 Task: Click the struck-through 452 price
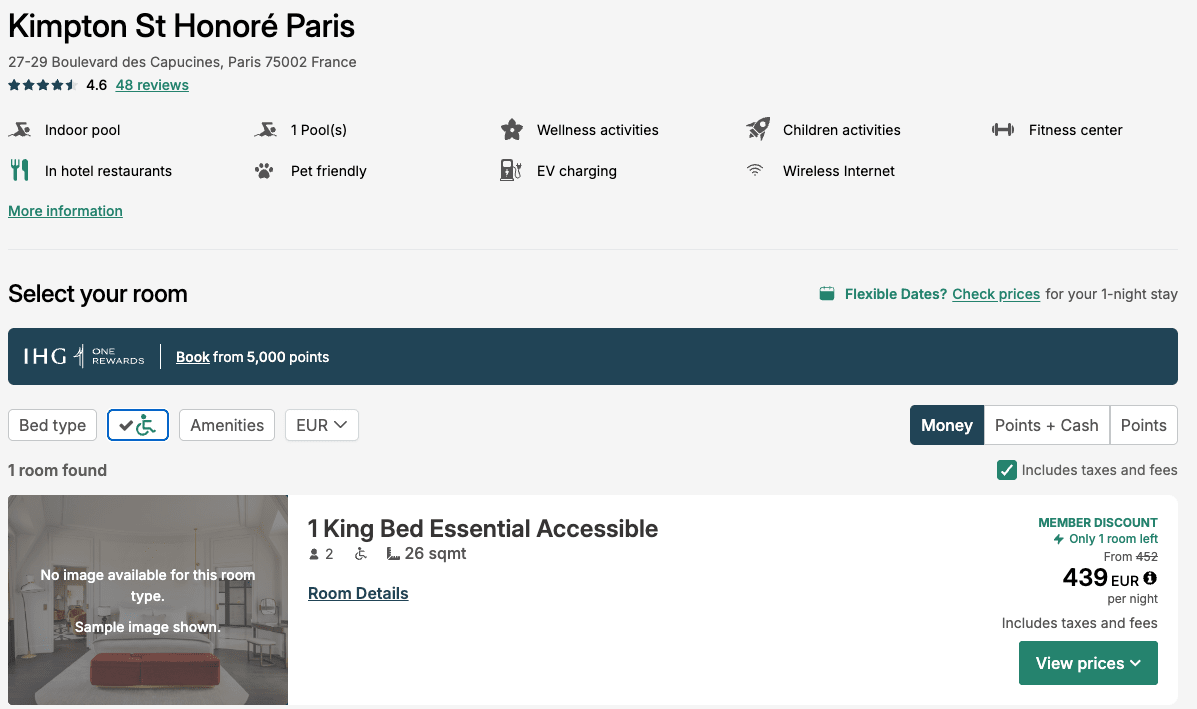point(1147,556)
